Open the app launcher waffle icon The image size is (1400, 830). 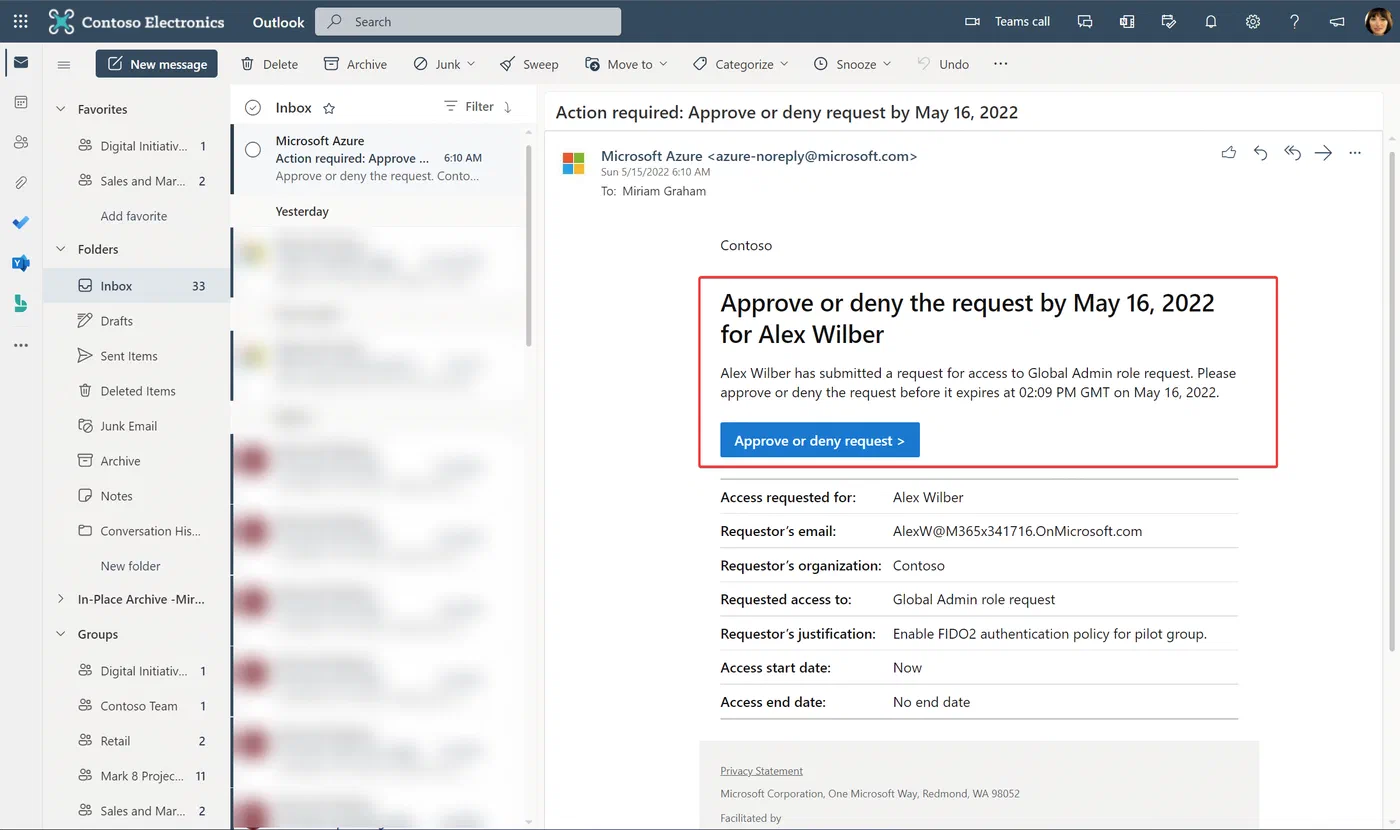(20, 21)
